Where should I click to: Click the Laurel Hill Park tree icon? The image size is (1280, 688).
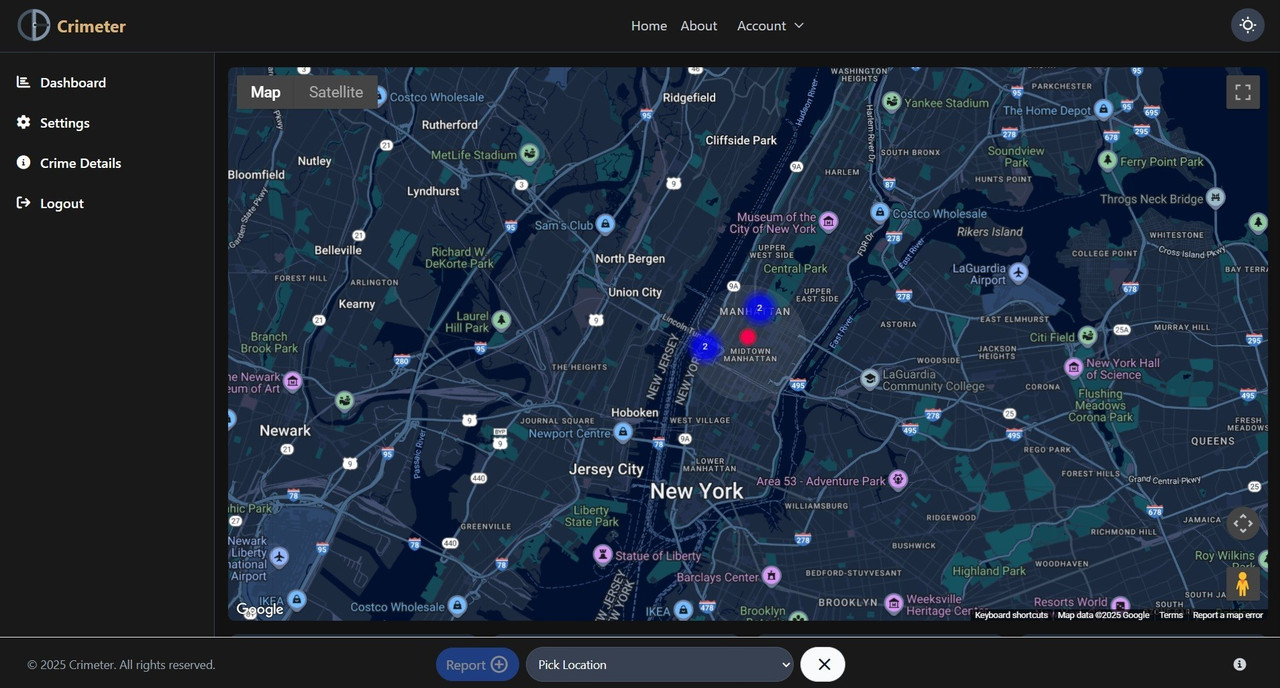[502, 320]
